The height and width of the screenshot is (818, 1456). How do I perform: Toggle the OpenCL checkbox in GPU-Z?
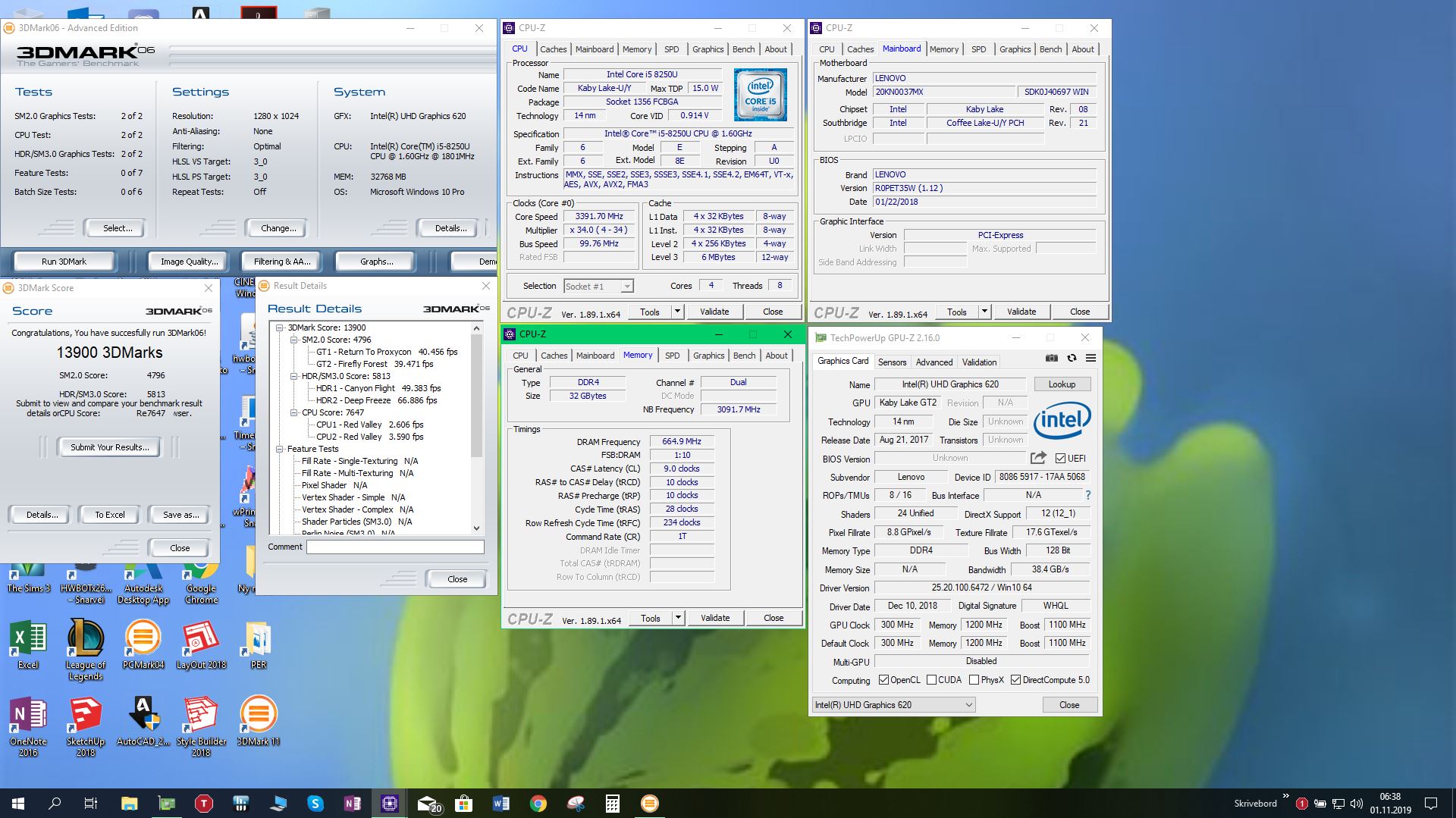click(883, 680)
